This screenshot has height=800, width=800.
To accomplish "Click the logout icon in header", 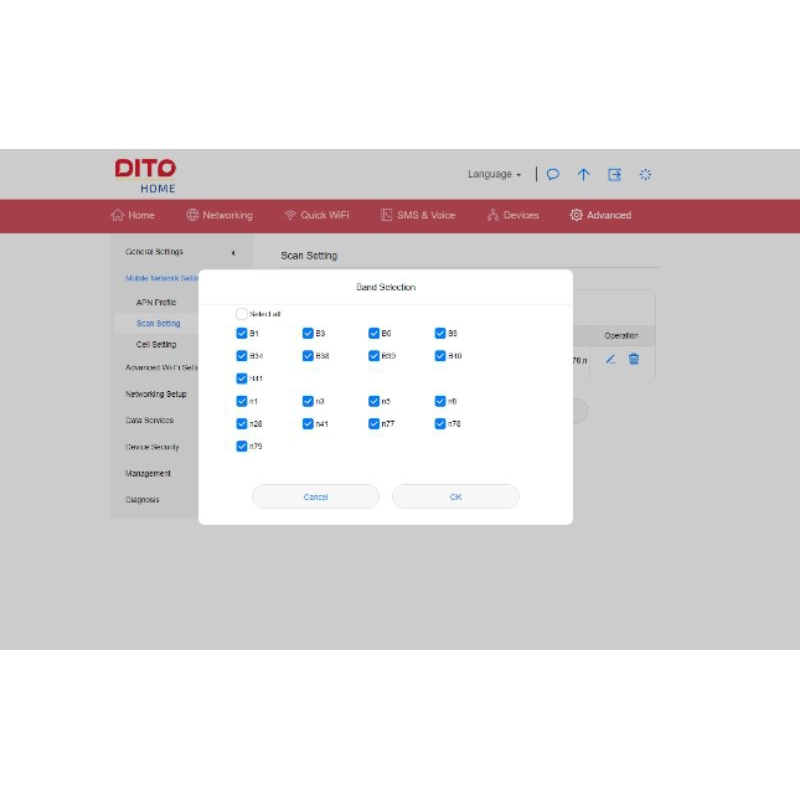I will click(x=615, y=174).
